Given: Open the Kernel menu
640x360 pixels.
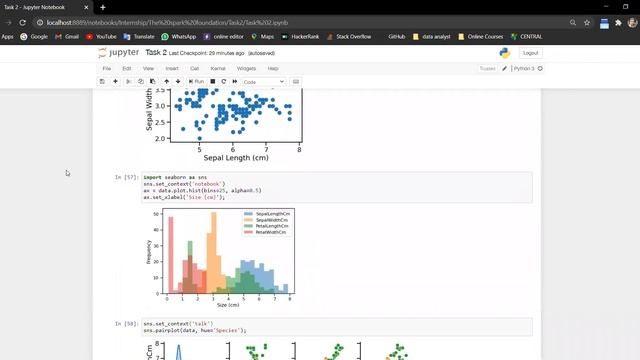Looking at the screenshot, I should [218, 69].
